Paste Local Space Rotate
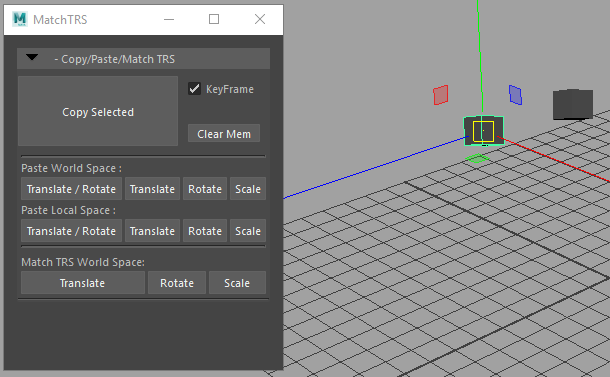The height and width of the screenshot is (377, 610). 205,231
